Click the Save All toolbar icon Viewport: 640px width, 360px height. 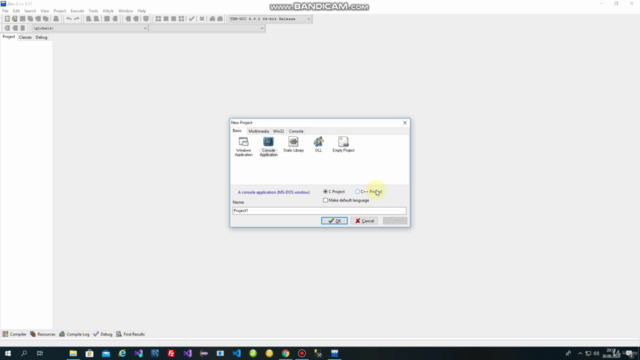click(30, 19)
